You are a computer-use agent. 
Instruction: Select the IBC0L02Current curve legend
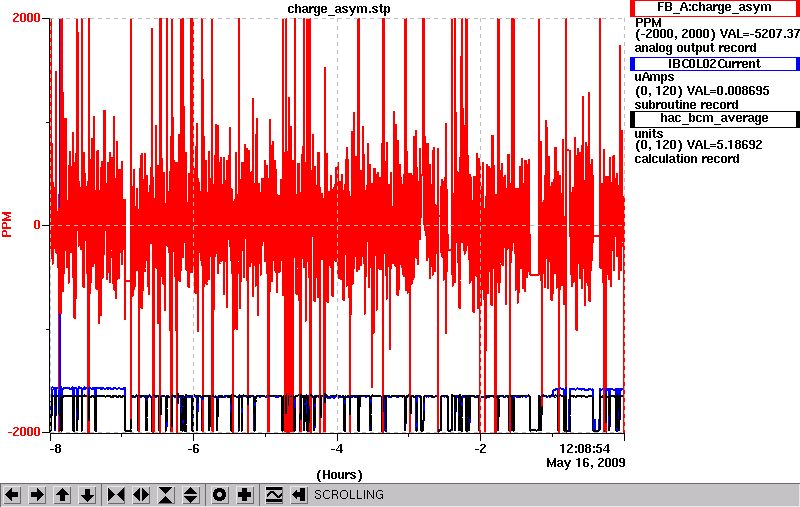pyautogui.click(x=714, y=64)
